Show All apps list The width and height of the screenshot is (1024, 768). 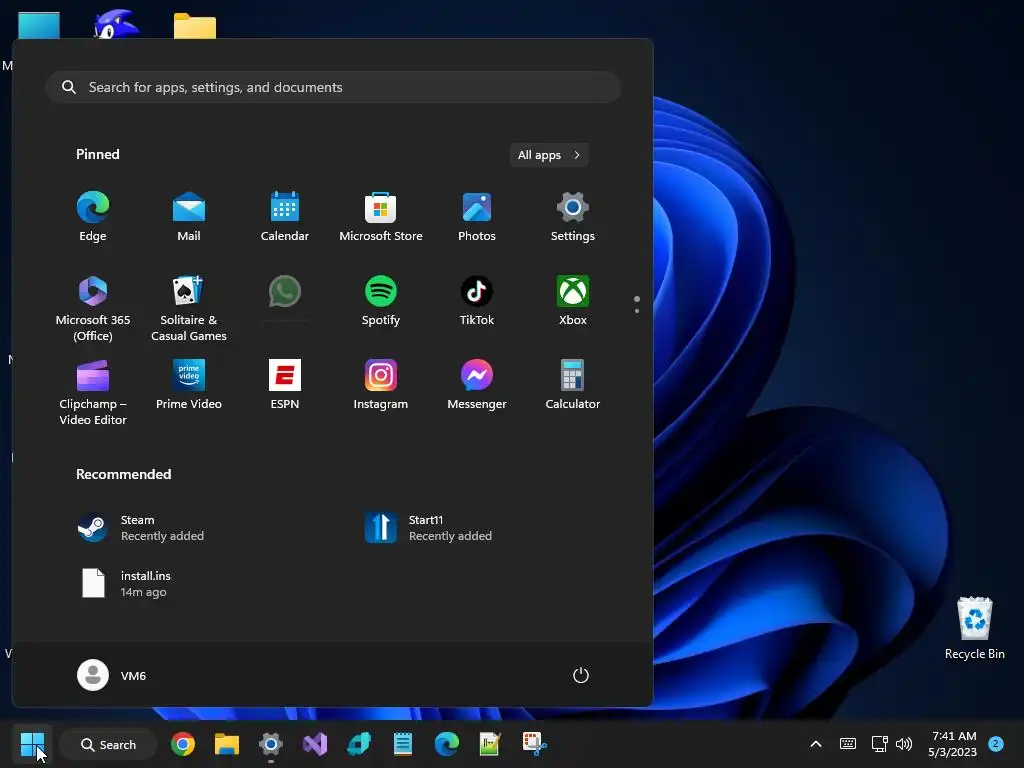pos(549,155)
